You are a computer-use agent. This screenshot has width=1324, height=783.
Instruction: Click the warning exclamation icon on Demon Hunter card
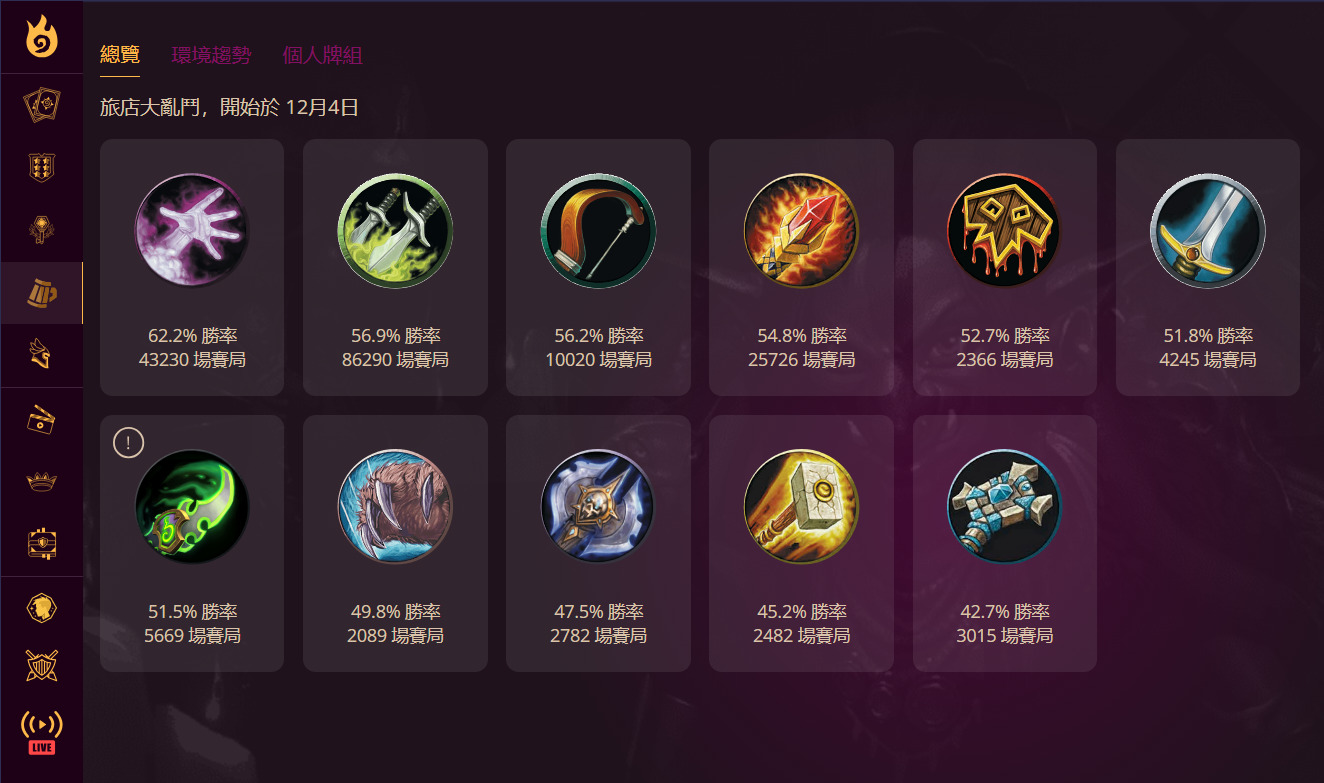click(129, 441)
